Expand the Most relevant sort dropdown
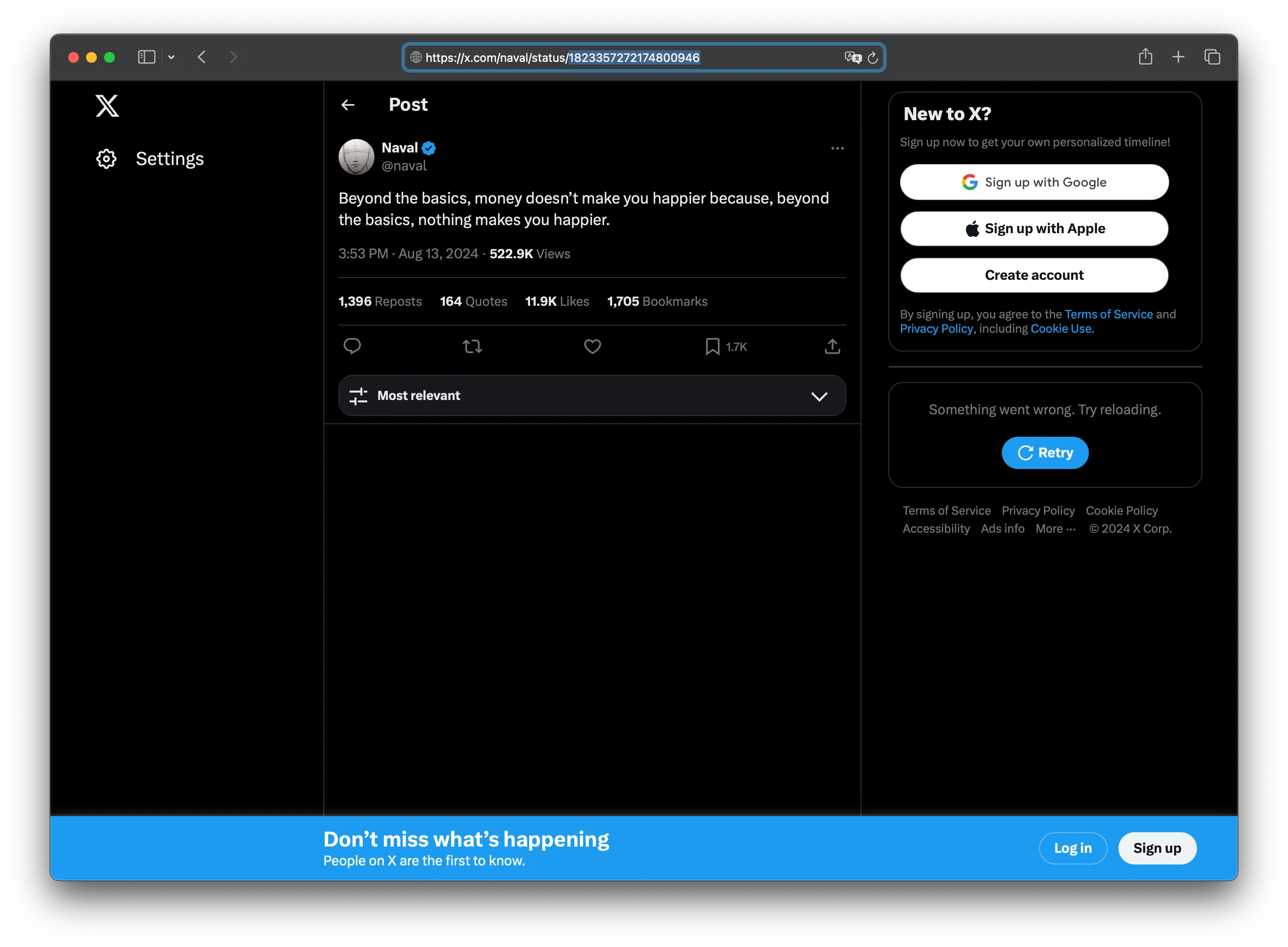This screenshot has width=1288, height=947. [592, 395]
